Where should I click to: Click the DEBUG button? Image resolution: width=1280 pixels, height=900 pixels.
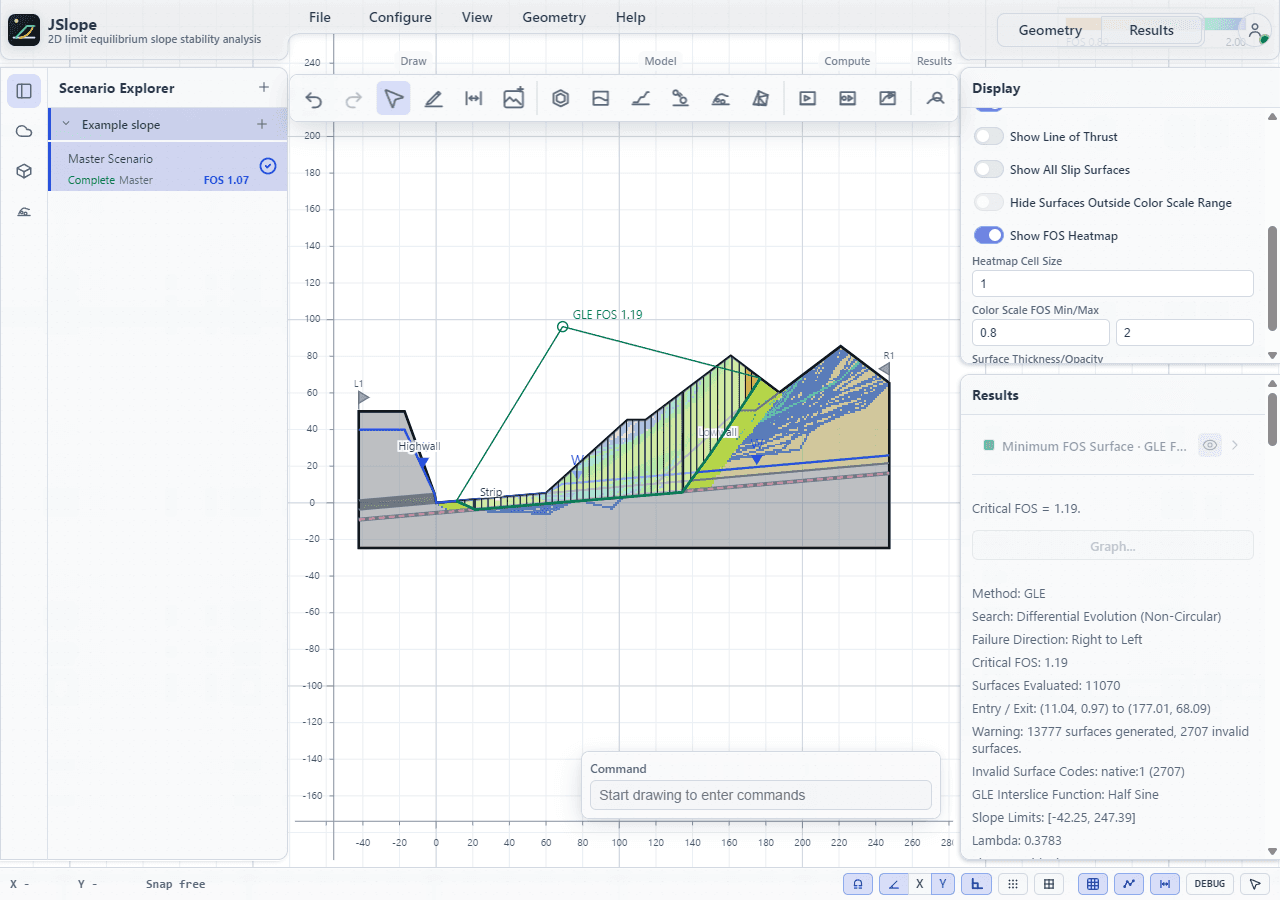(x=1209, y=884)
